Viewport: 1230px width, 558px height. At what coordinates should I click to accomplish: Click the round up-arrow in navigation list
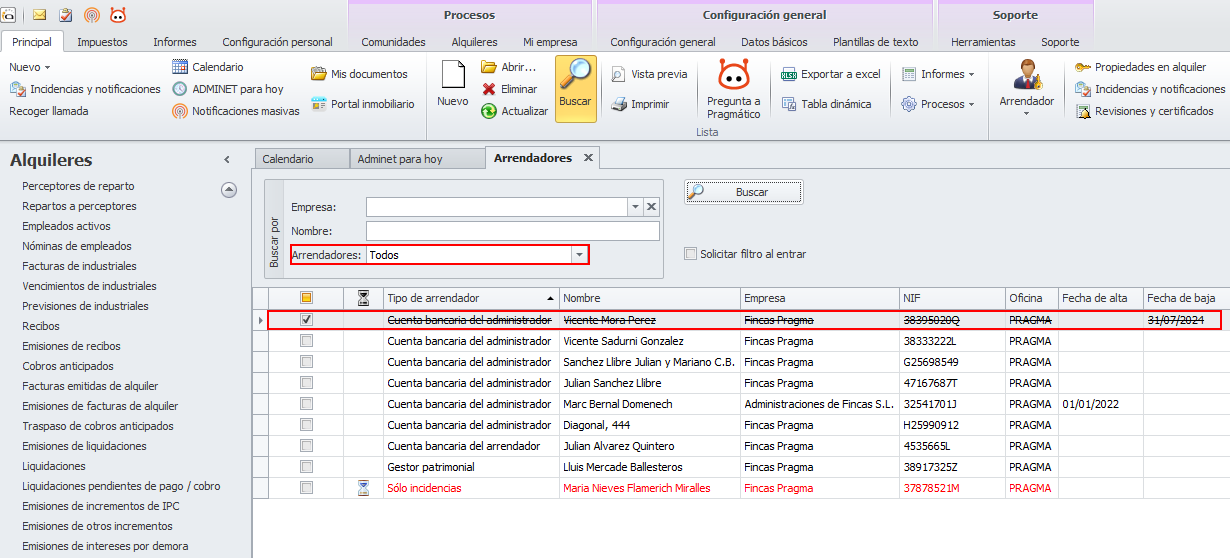229,189
